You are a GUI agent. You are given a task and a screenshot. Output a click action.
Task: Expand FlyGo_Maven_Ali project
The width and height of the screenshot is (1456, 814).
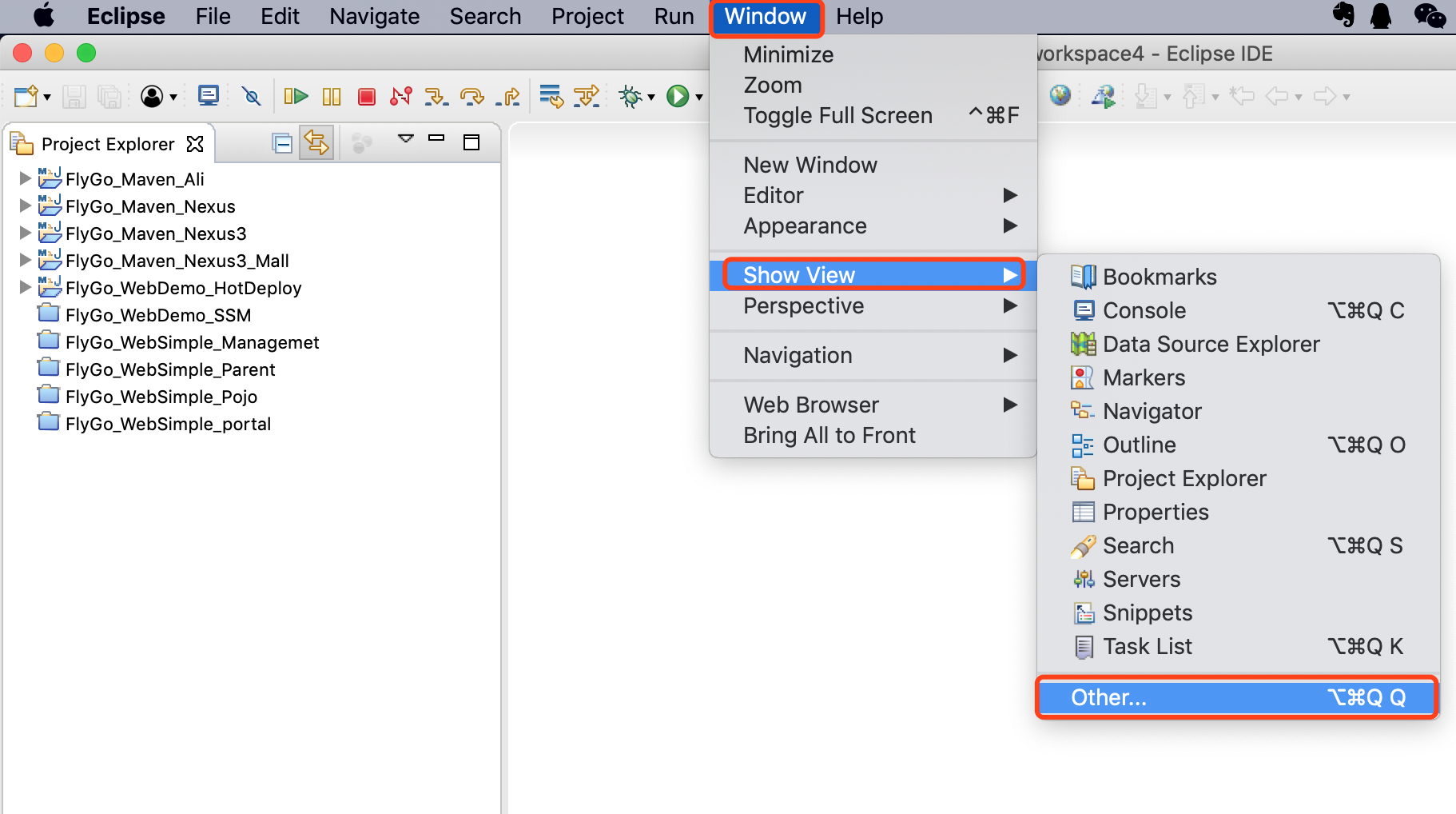(25, 178)
